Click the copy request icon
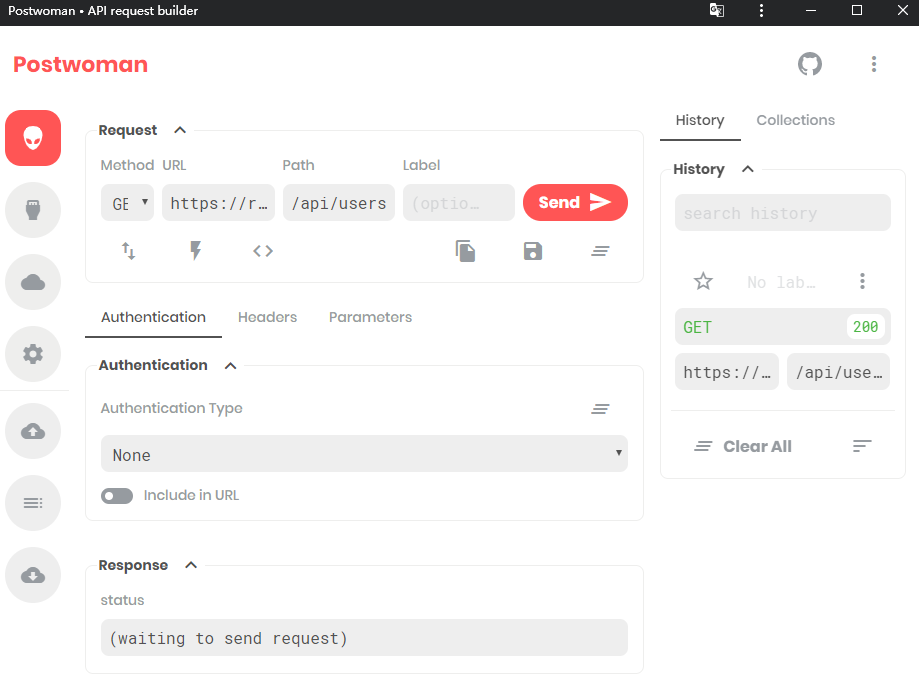Screen dimensions: 919x687 point(465,251)
